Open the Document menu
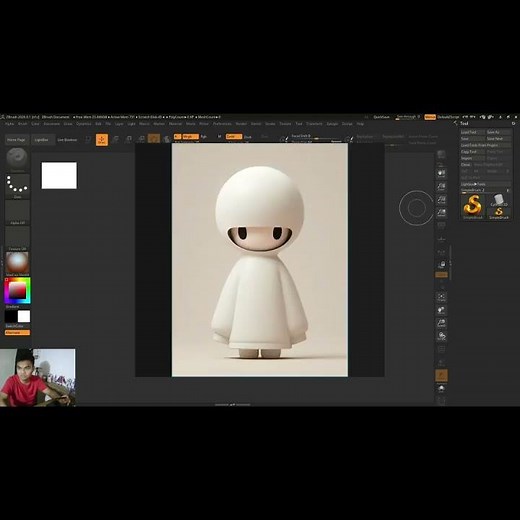 tap(52, 124)
